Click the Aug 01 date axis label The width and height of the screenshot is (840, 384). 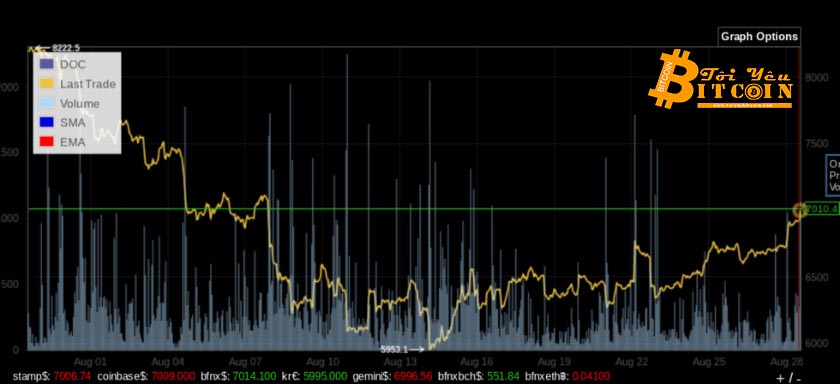pyautogui.click(x=90, y=362)
